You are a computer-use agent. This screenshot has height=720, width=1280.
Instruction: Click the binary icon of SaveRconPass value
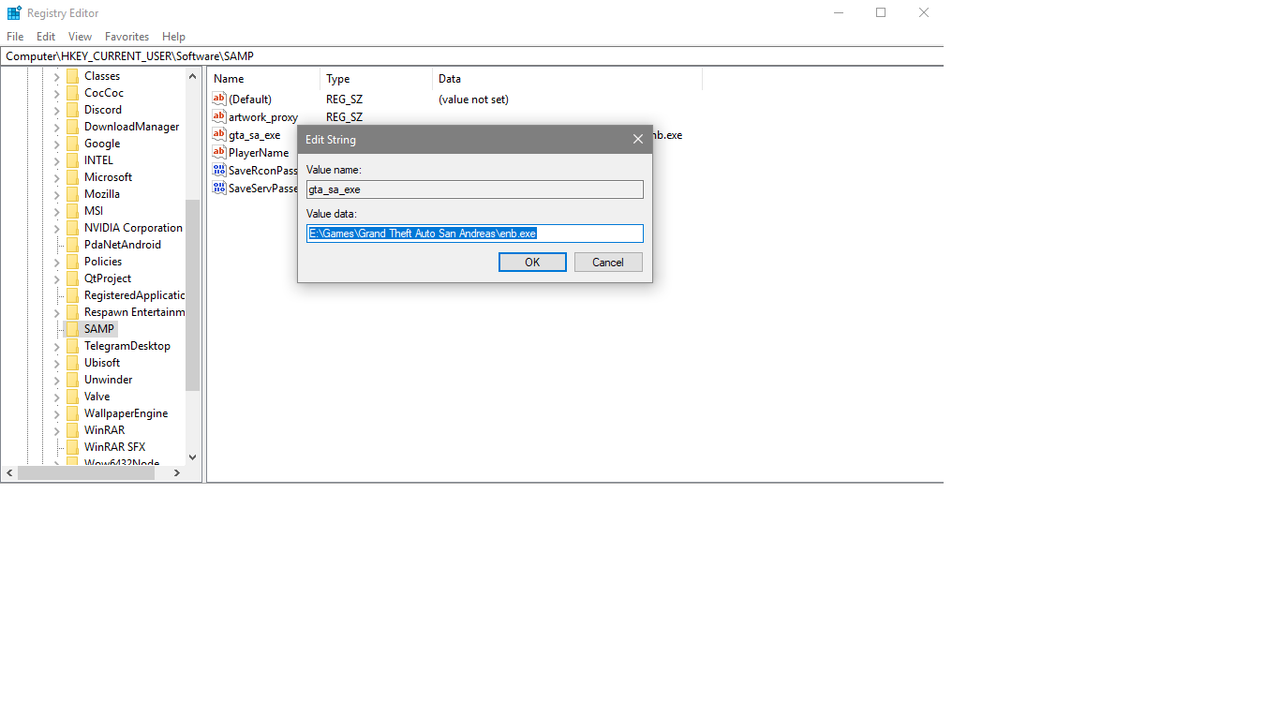click(219, 170)
